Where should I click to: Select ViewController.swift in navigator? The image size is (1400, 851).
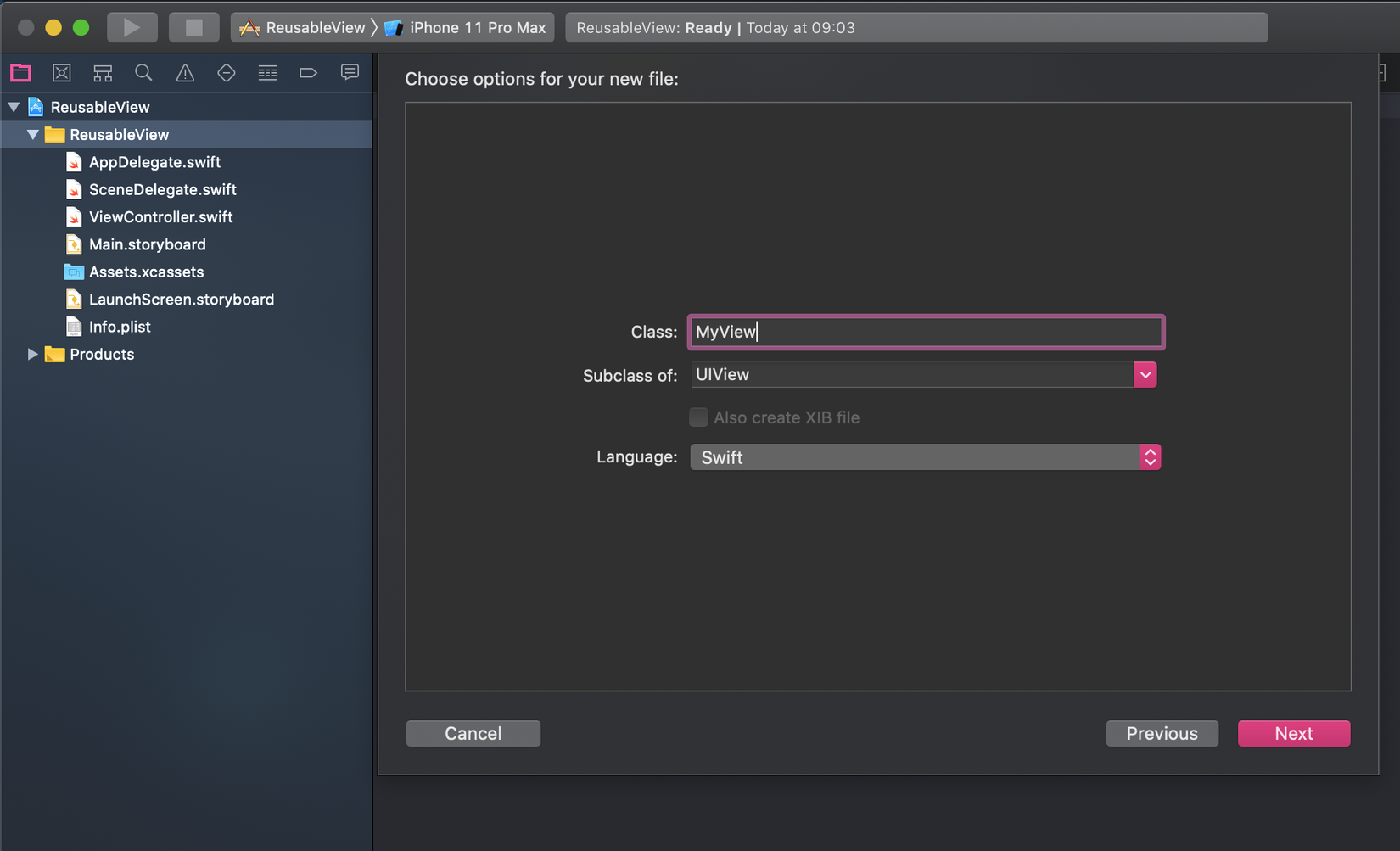(186, 216)
